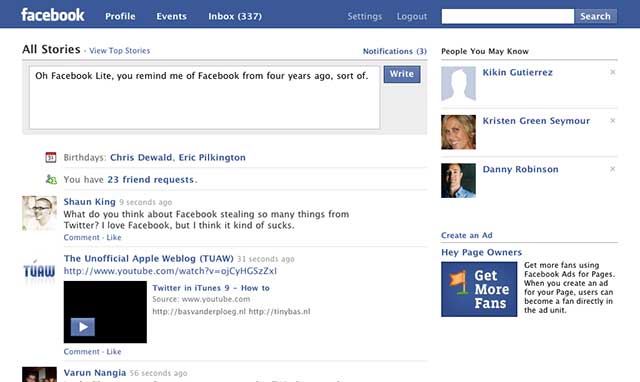640x382 pixels.
Task: View 23 friend requests
Action: [151, 180]
